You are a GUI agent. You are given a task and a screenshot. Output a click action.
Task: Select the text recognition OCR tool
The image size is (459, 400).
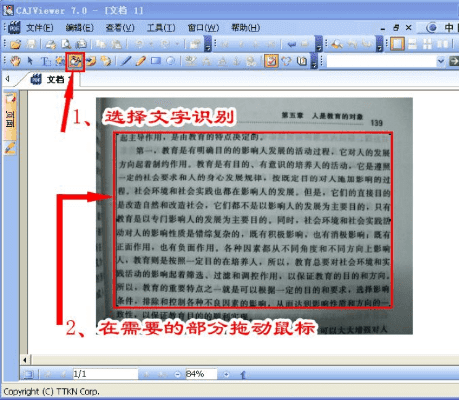tap(75, 61)
